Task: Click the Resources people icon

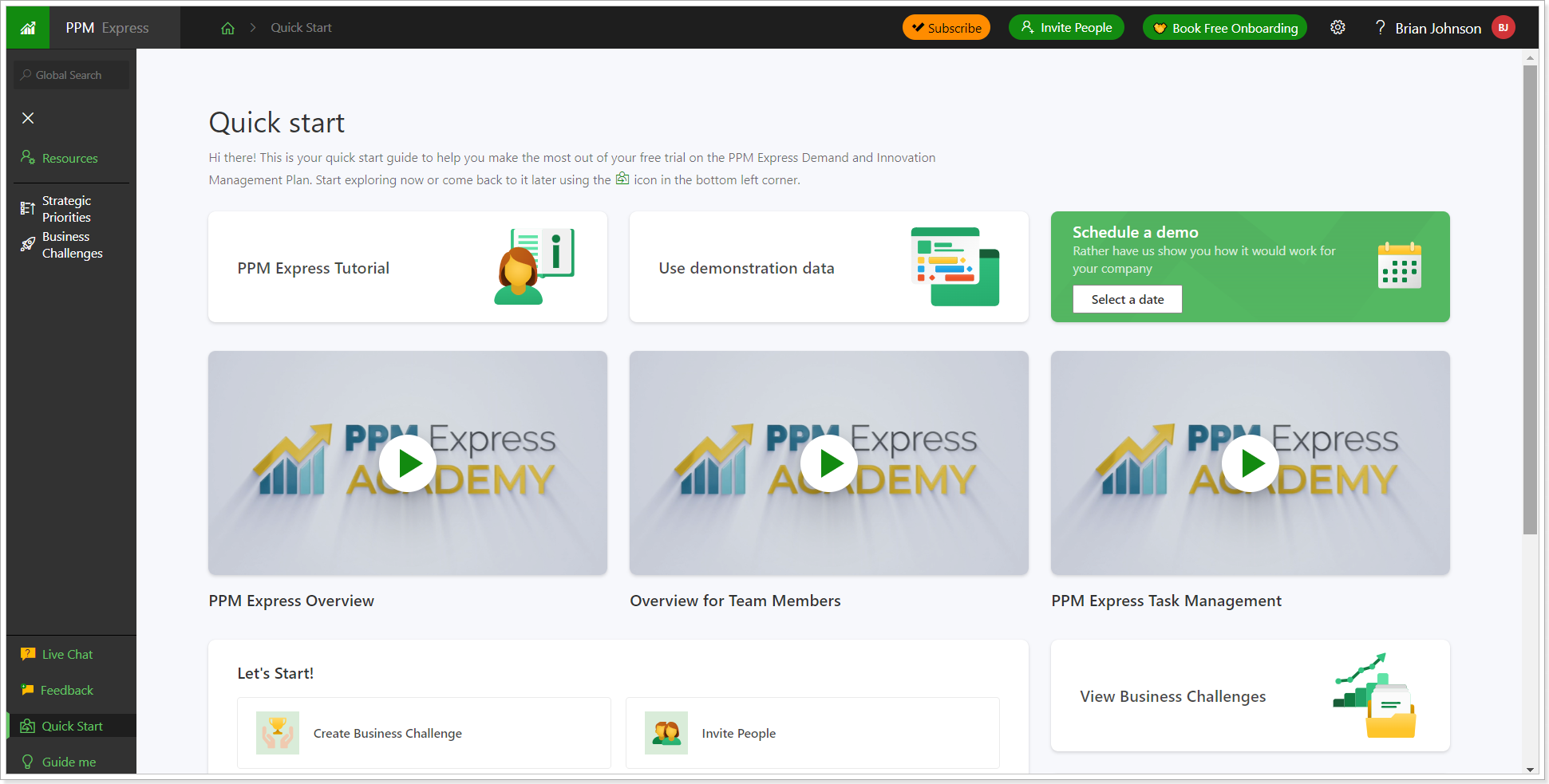Action: click(x=28, y=157)
